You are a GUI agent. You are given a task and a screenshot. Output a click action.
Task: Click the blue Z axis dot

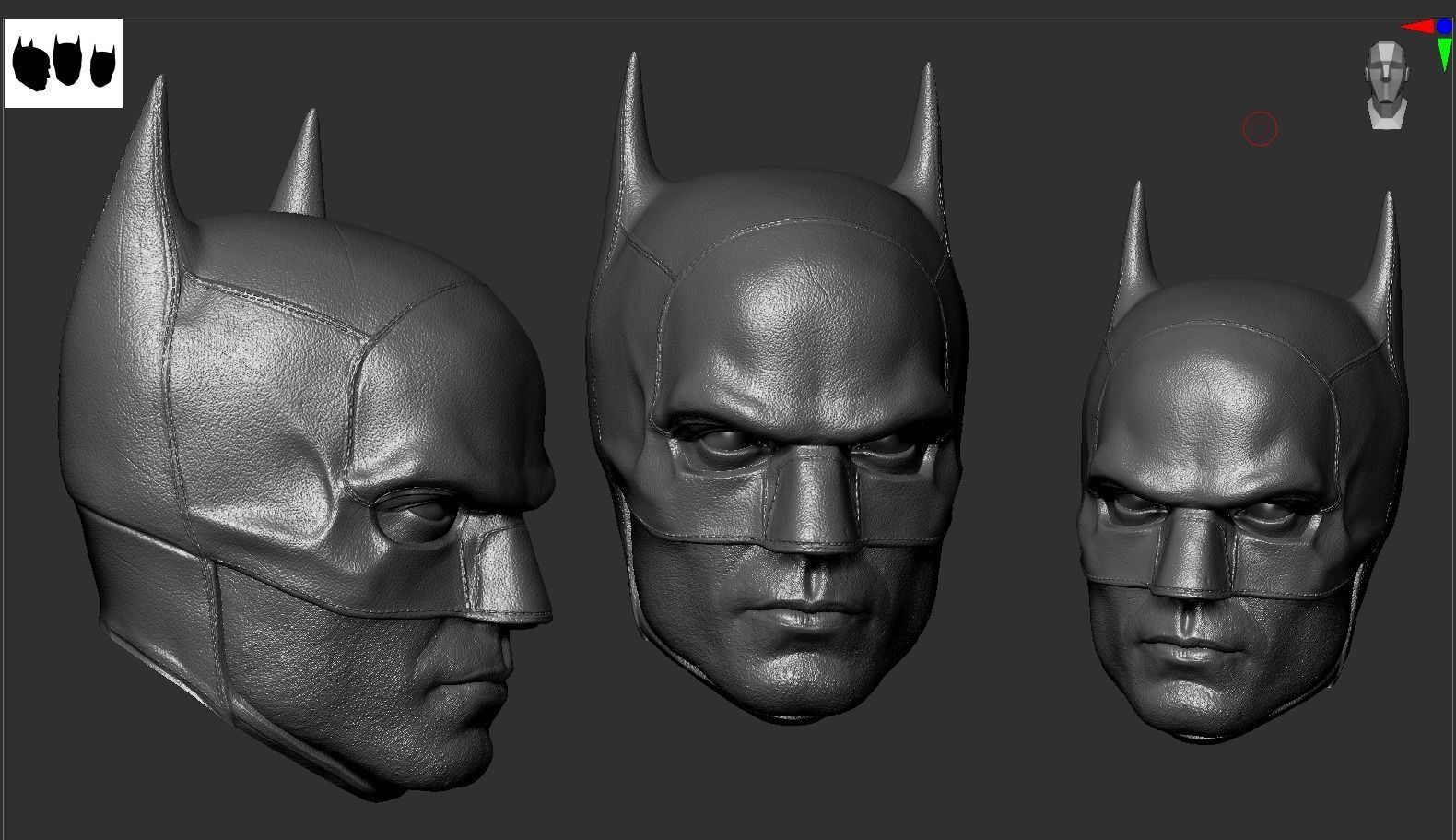click(x=1444, y=28)
